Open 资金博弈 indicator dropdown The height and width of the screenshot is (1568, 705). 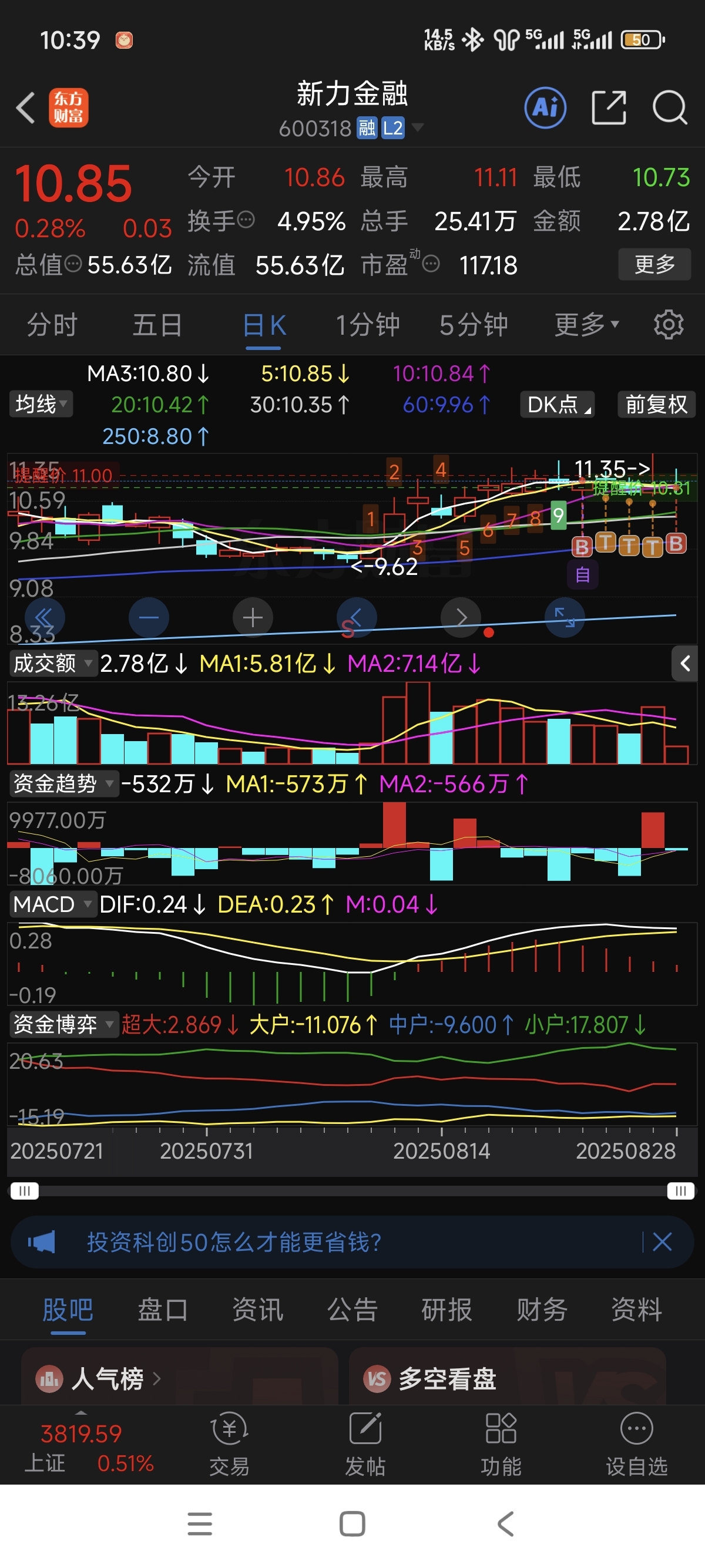coord(64,1024)
